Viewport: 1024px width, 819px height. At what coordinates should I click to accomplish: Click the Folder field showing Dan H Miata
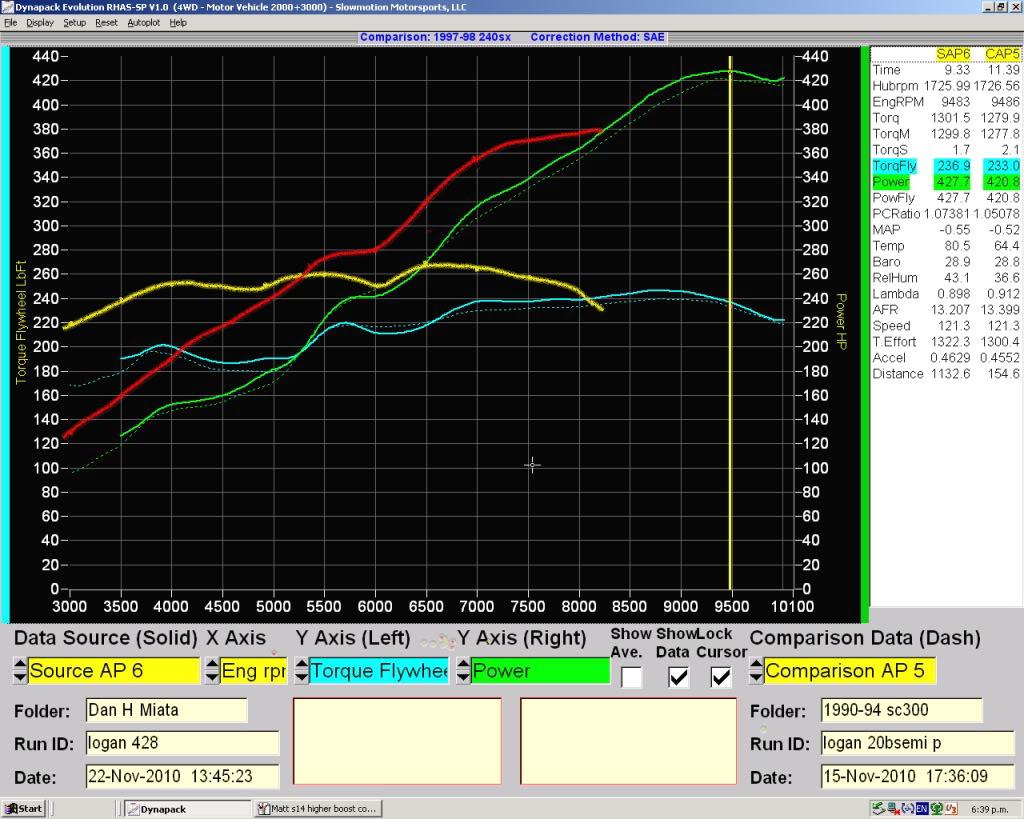coord(167,710)
